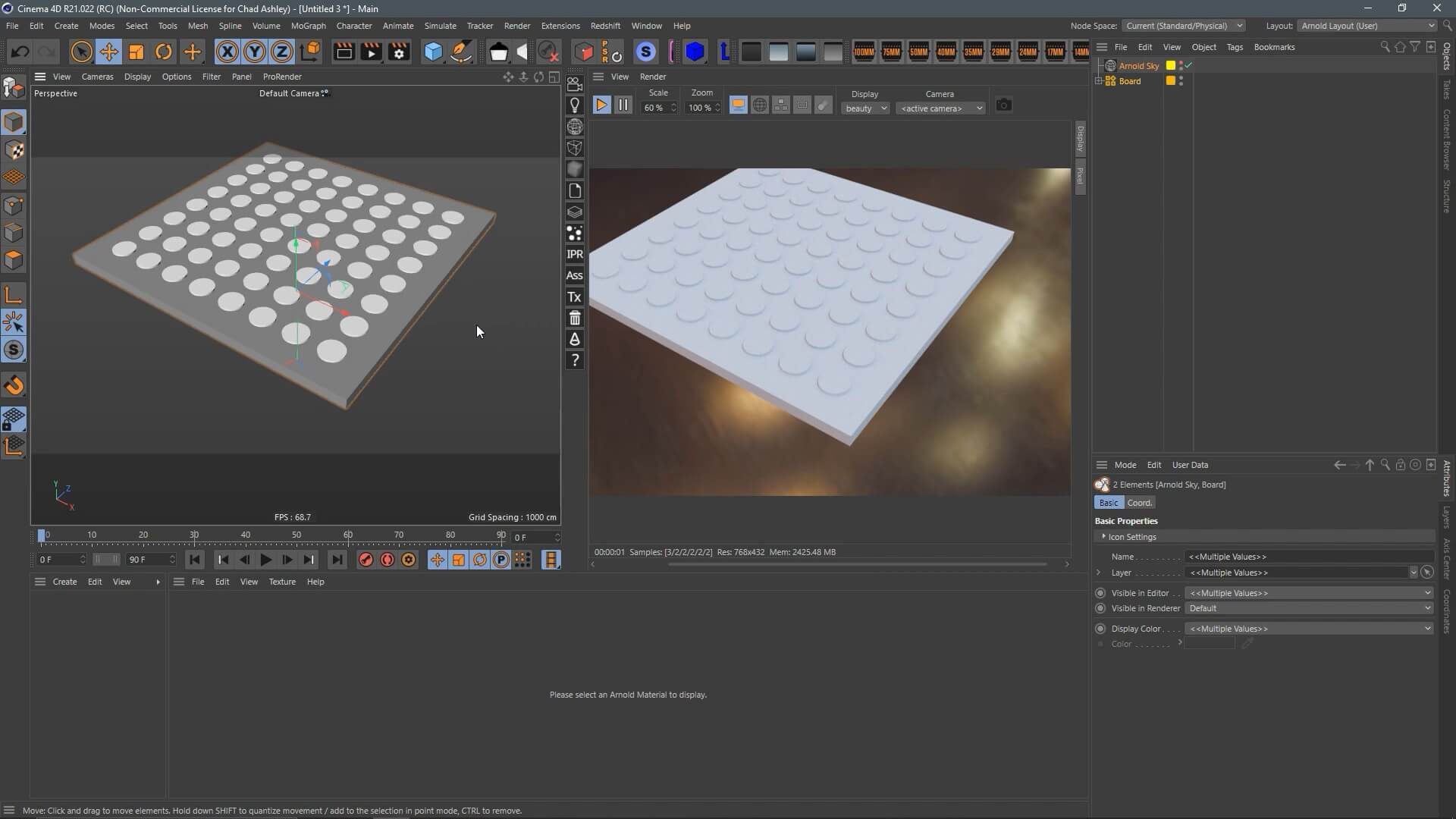This screenshot has width=1456, height=819.
Task: Open the Display beauty dropdown
Action: (x=864, y=108)
